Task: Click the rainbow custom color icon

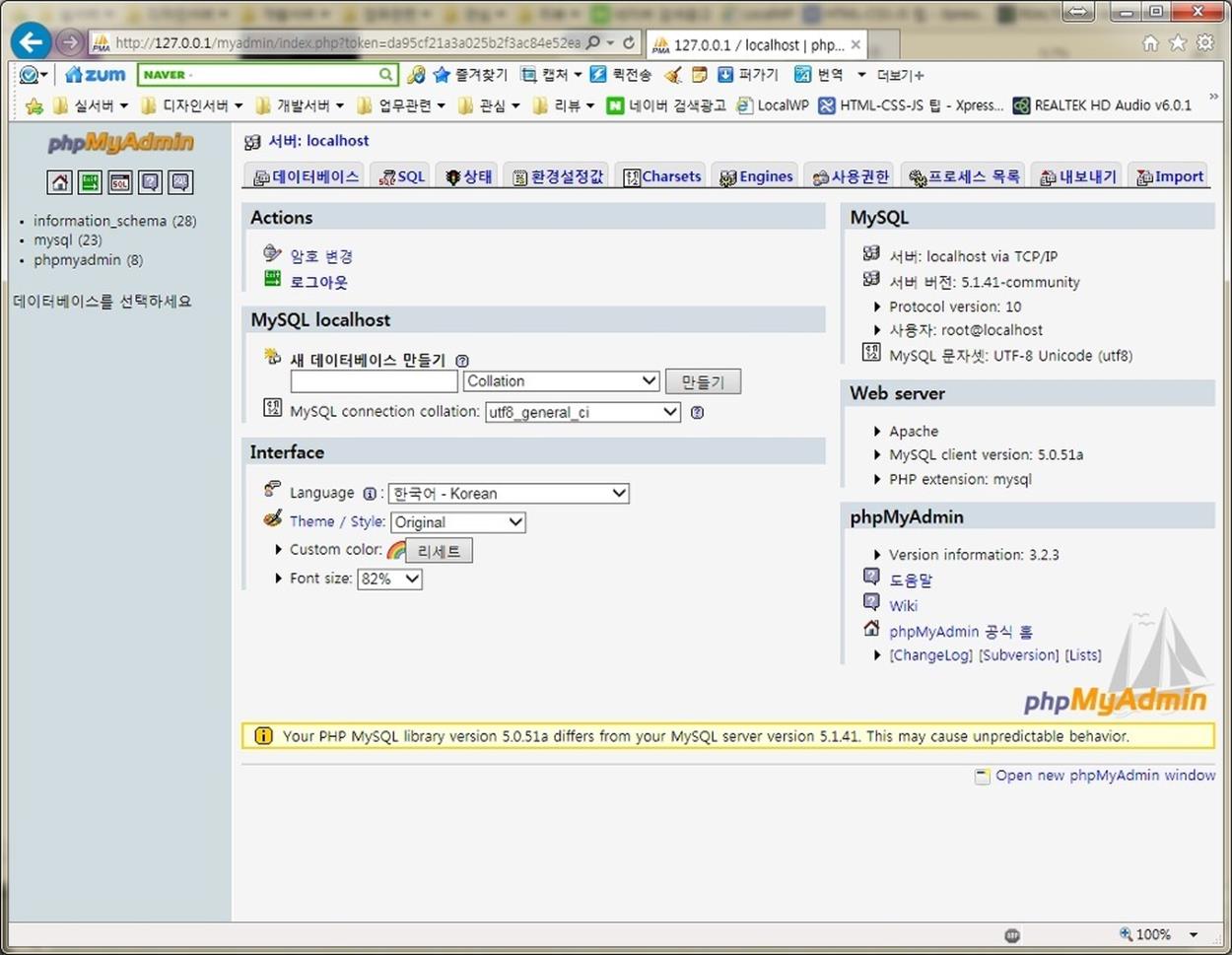Action: pyautogui.click(x=396, y=550)
